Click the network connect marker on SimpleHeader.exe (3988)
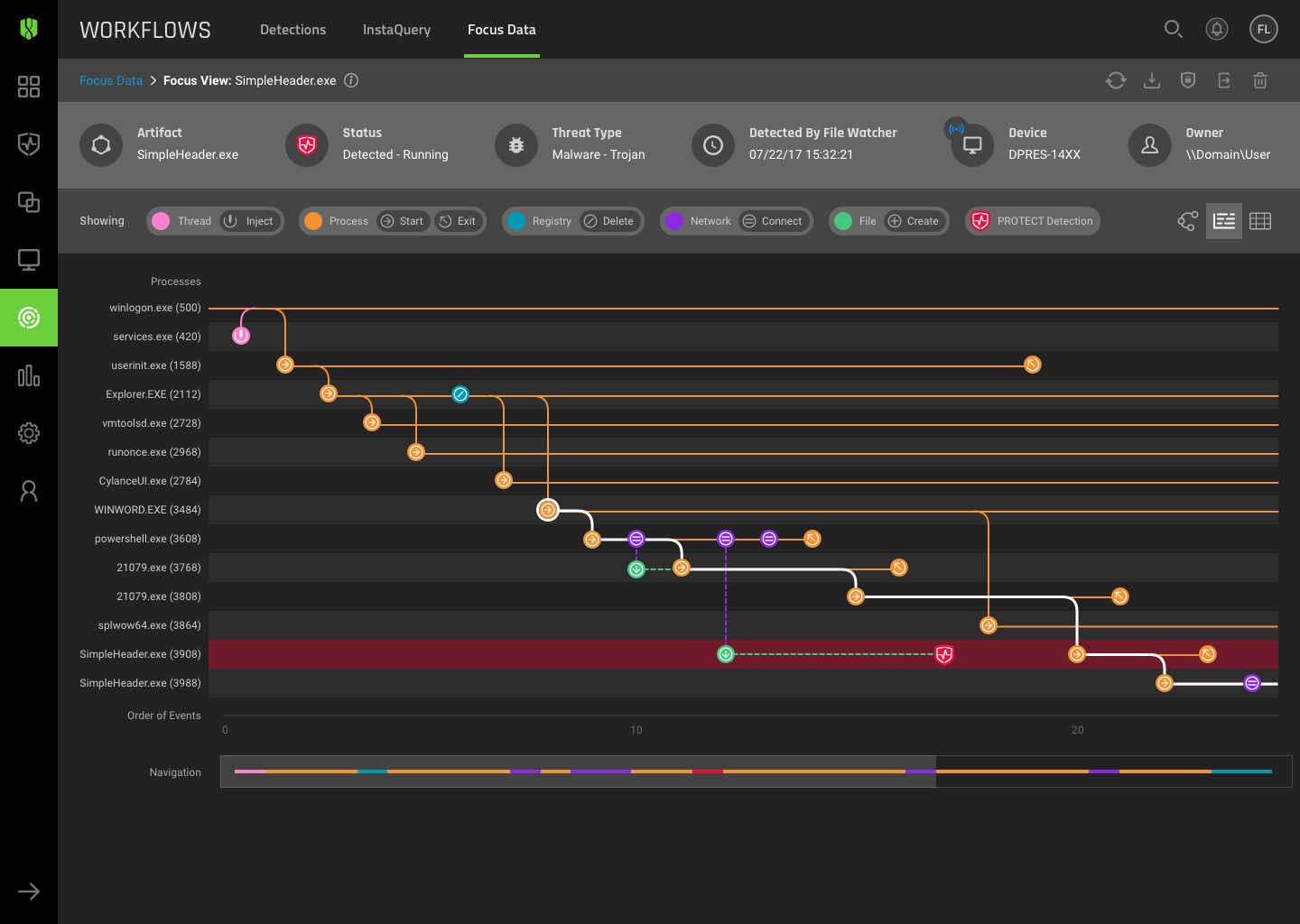Image resolution: width=1300 pixels, height=924 pixels. [1252, 683]
